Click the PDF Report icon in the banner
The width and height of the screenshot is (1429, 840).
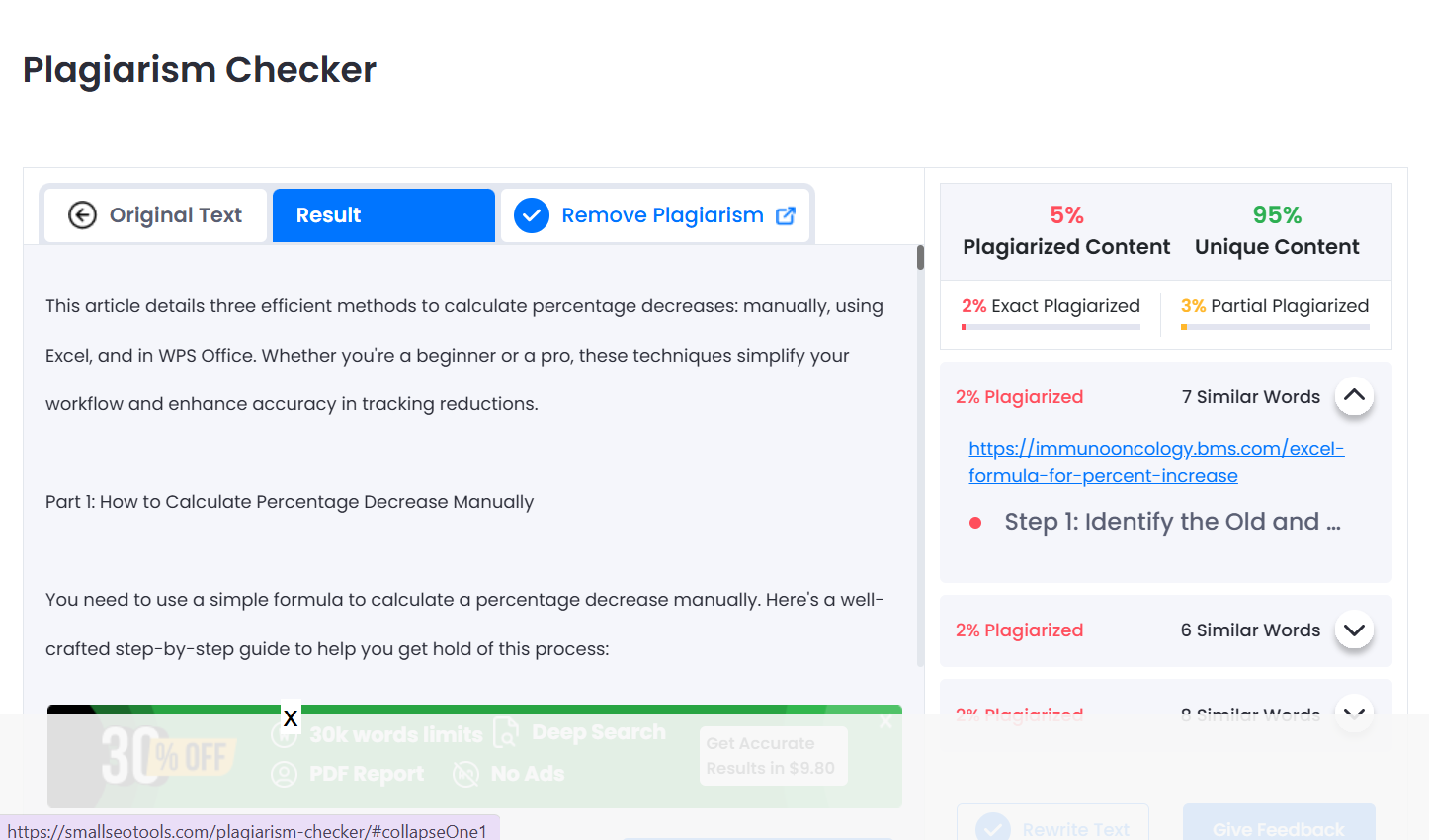pyautogui.click(x=284, y=774)
